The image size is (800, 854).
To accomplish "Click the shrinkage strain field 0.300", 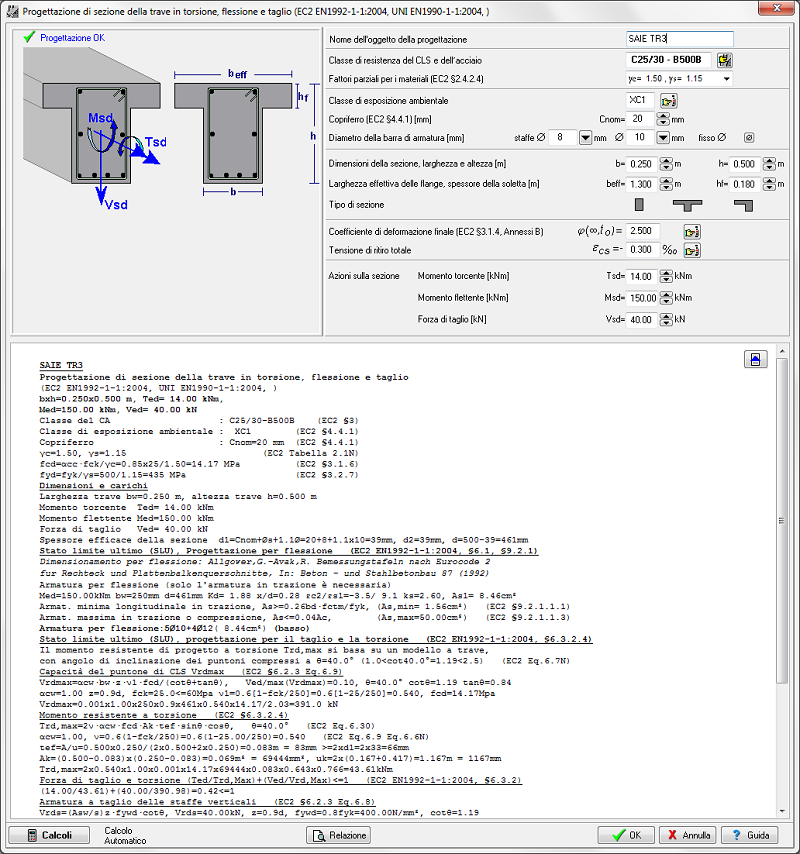I will tap(643, 250).
